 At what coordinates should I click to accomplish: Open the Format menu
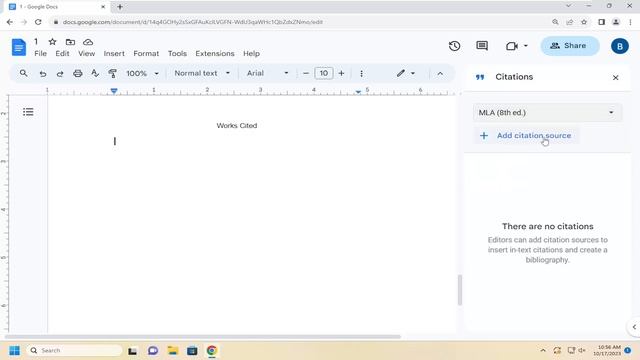point(146,53)
